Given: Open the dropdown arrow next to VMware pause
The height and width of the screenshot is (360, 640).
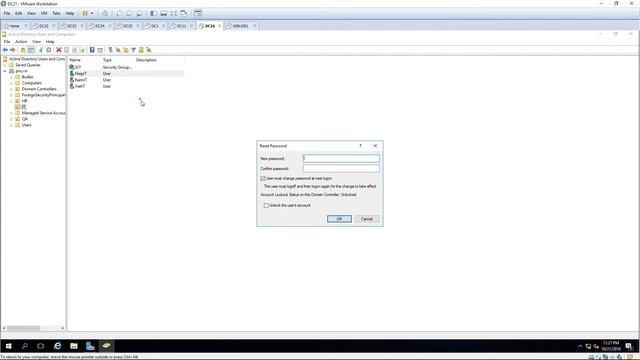Looking at the screenshot, I should click(x=92, y=13).
